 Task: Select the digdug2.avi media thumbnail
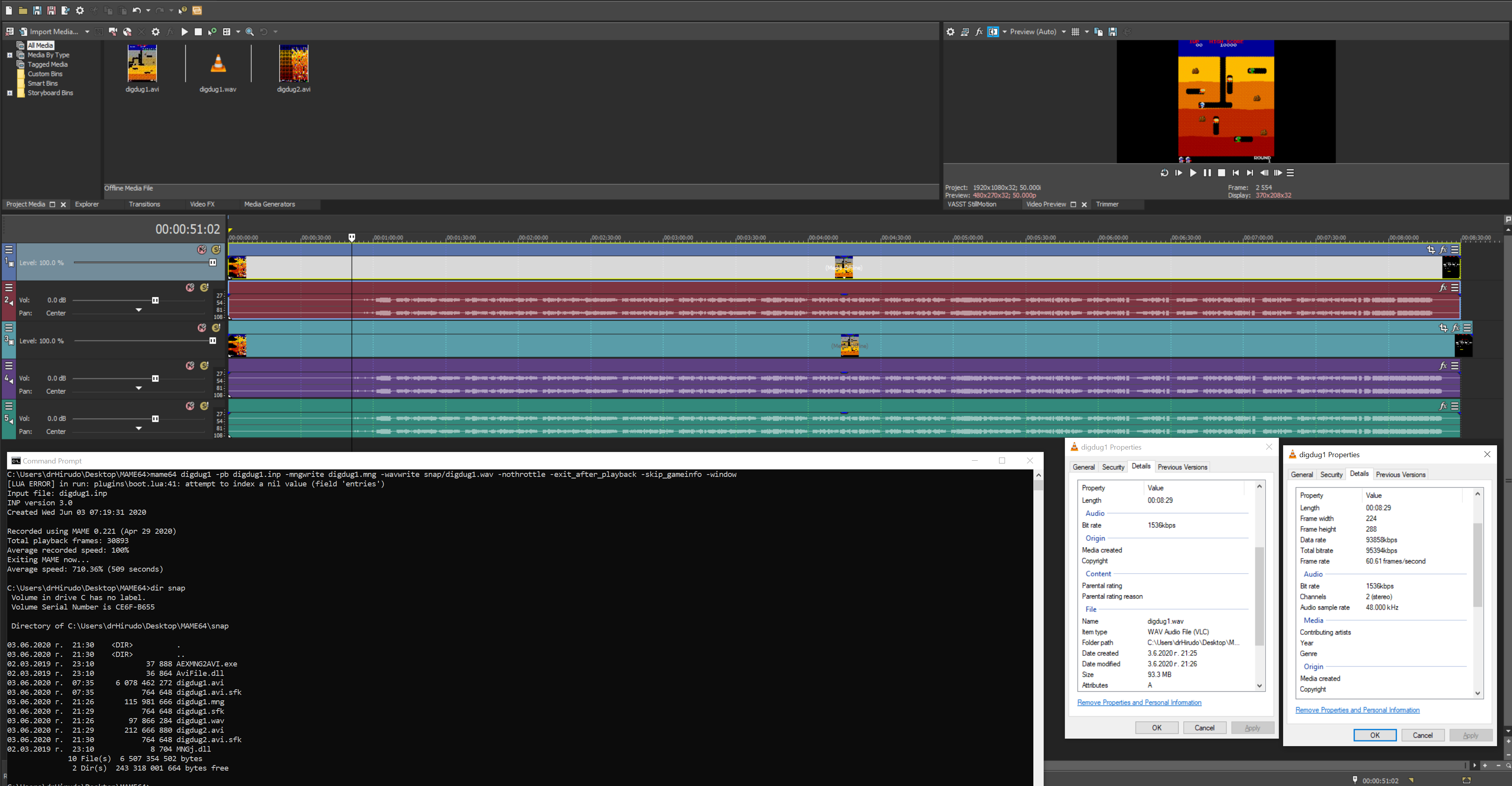pos(294,64)
